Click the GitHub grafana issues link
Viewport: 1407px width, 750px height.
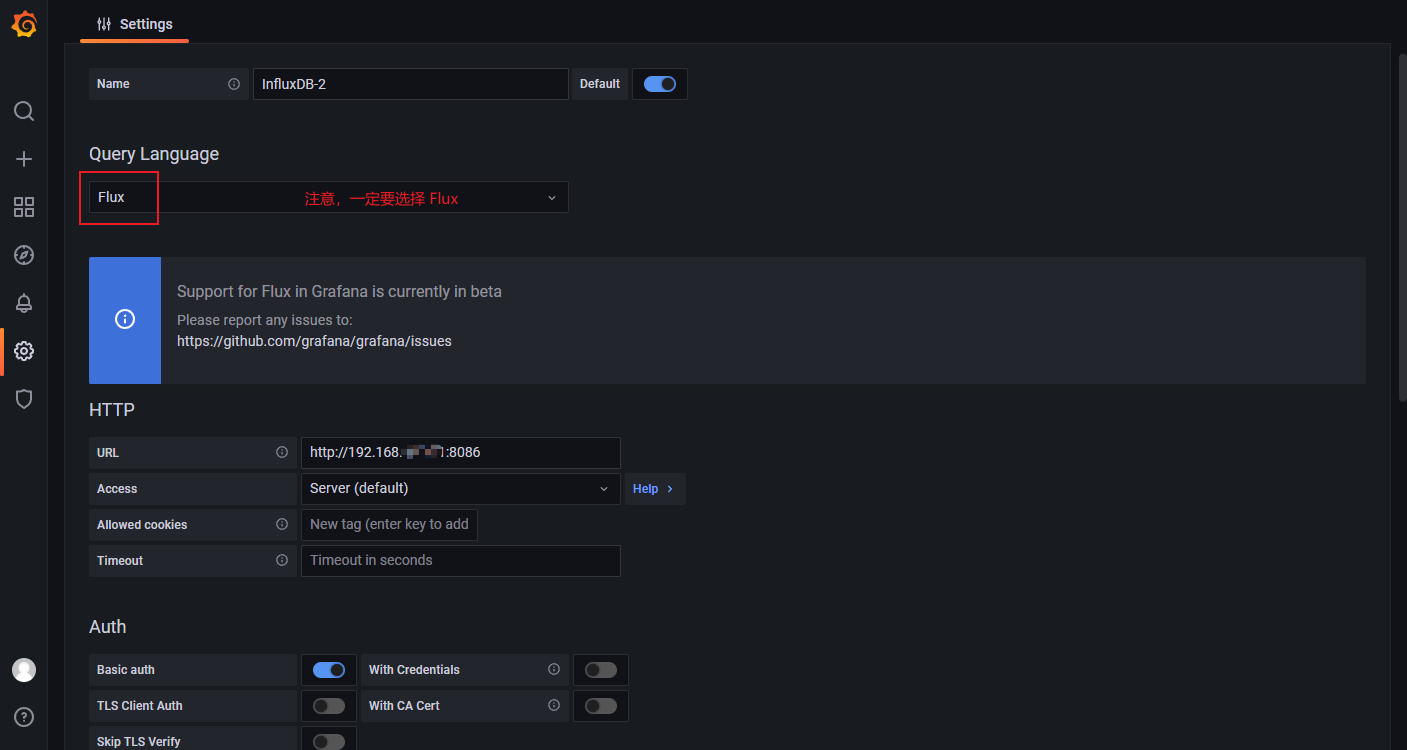point(314,341)
